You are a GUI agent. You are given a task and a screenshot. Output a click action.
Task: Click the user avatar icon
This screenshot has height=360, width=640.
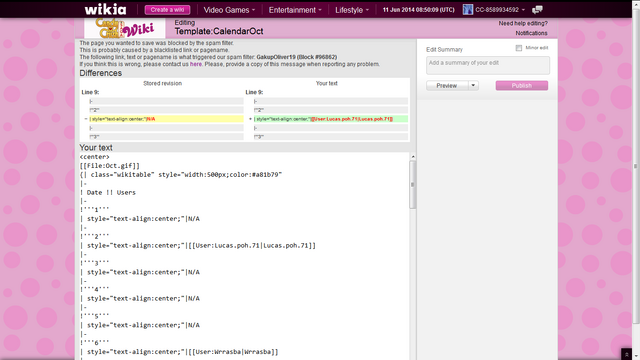pyautogui.click(x=468, y=9)
